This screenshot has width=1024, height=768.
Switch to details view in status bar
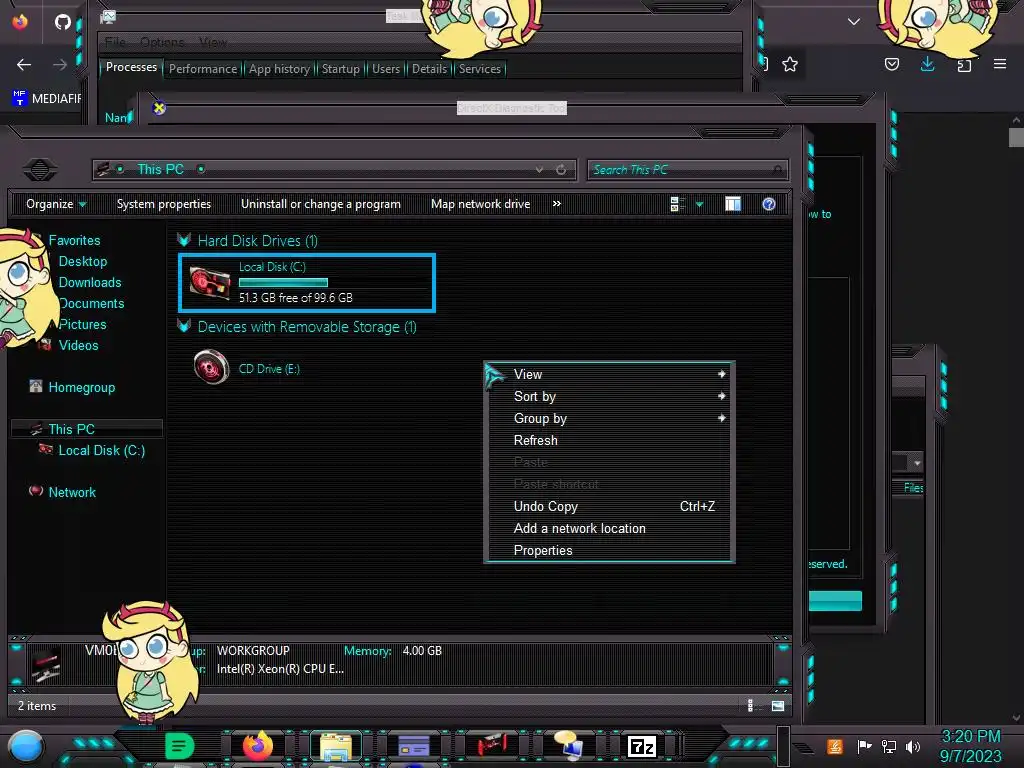[751, 705]
